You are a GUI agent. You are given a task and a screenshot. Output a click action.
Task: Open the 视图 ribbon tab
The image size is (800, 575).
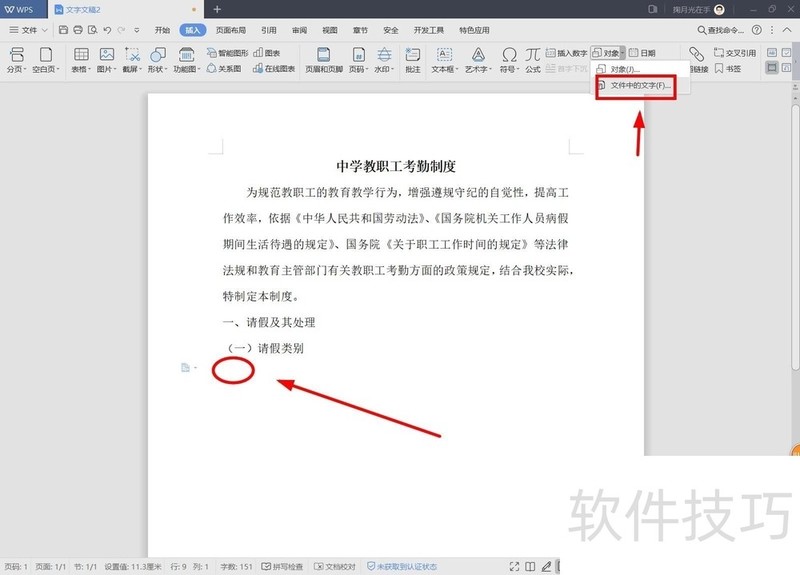(x=330, y=30)
